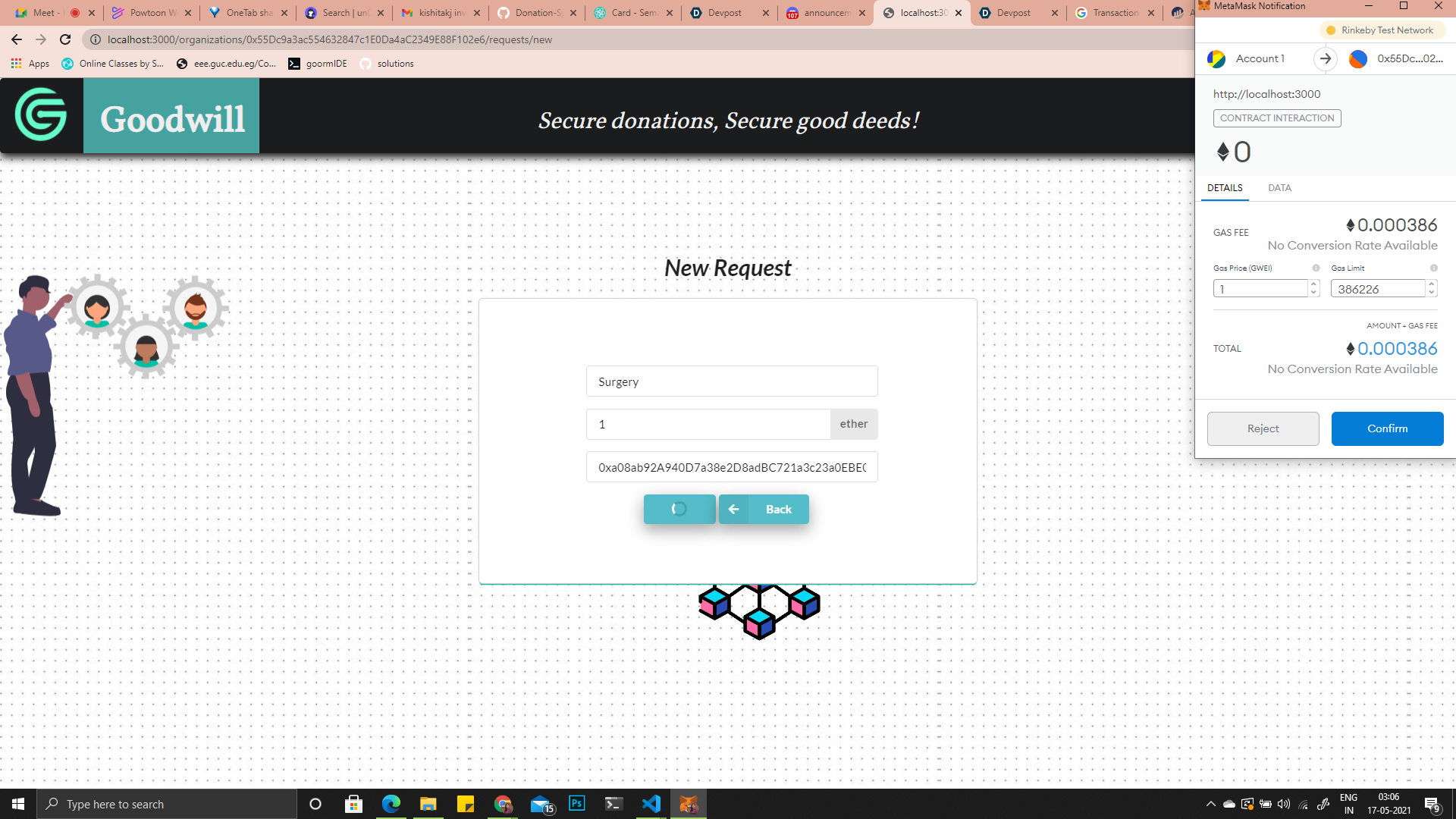Click the recipient address input field
This screenshot has height=819, width=1456.
pyautogui.click(x=732, y=467)
